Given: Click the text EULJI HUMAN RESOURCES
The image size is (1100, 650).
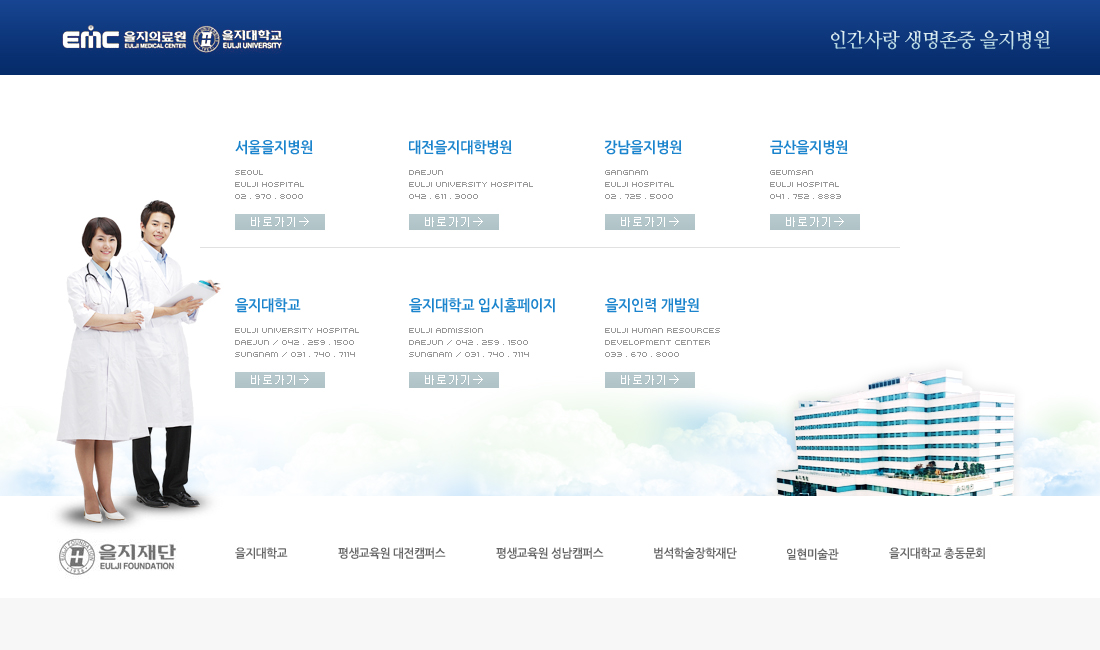Looking at the screenshot, I should coord(662,330).
